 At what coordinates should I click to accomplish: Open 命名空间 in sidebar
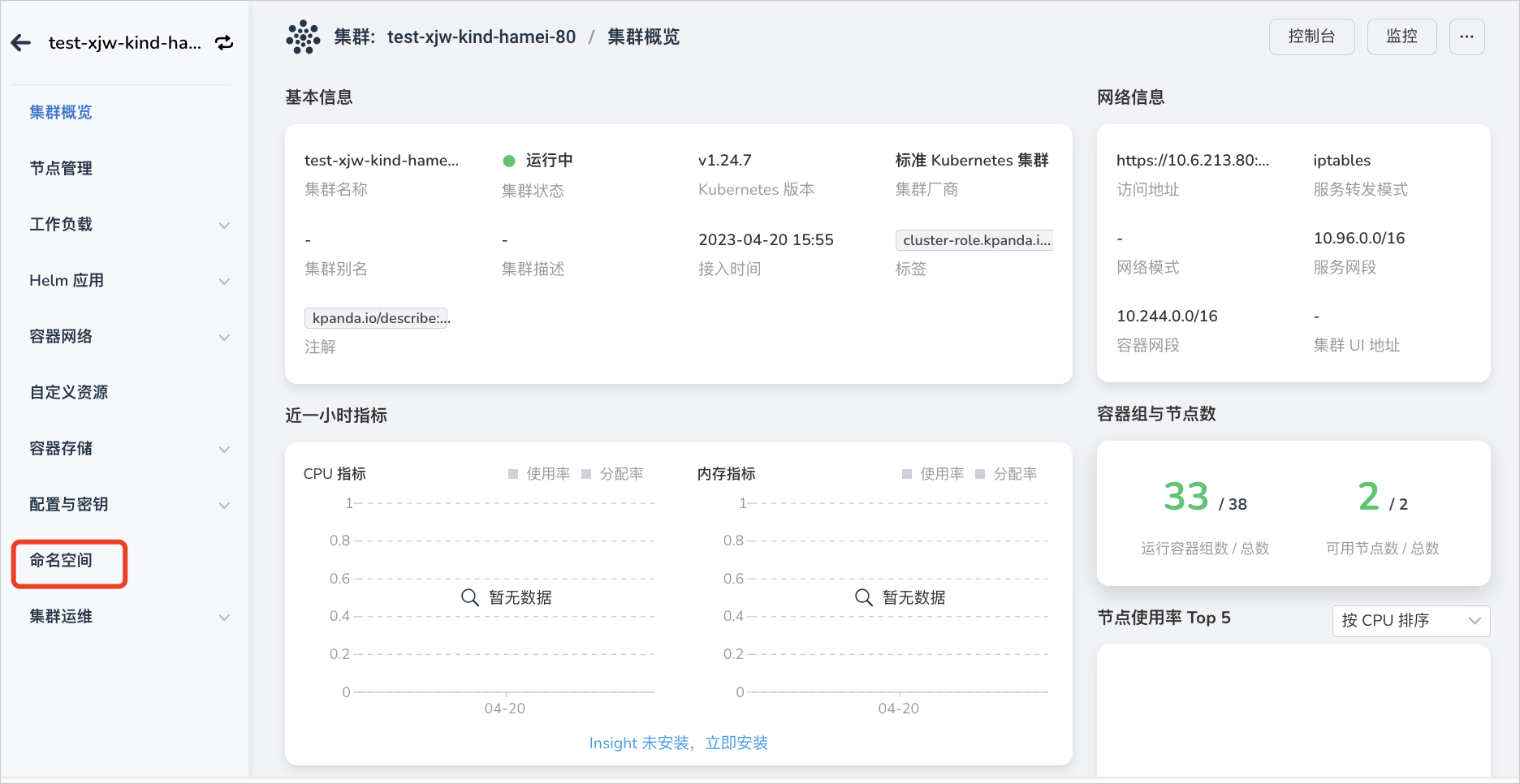[61, 560]
